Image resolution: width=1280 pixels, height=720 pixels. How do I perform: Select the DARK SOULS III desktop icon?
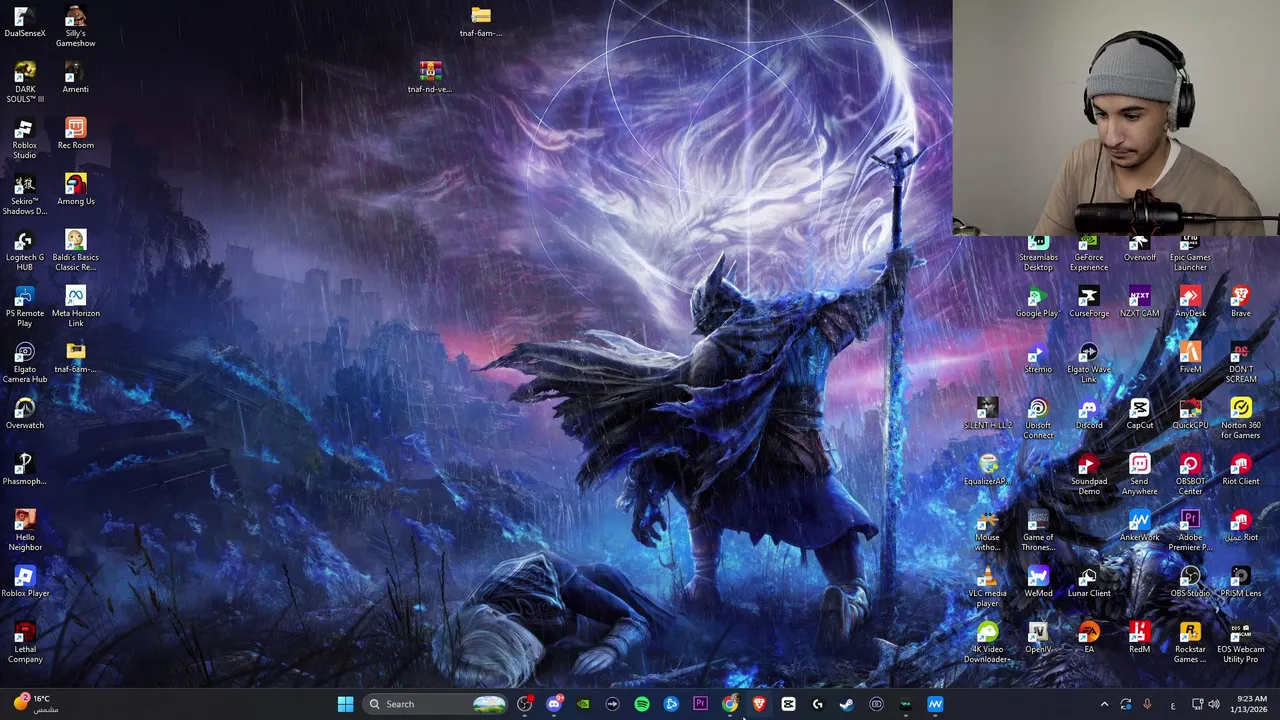tap(25, 83)
